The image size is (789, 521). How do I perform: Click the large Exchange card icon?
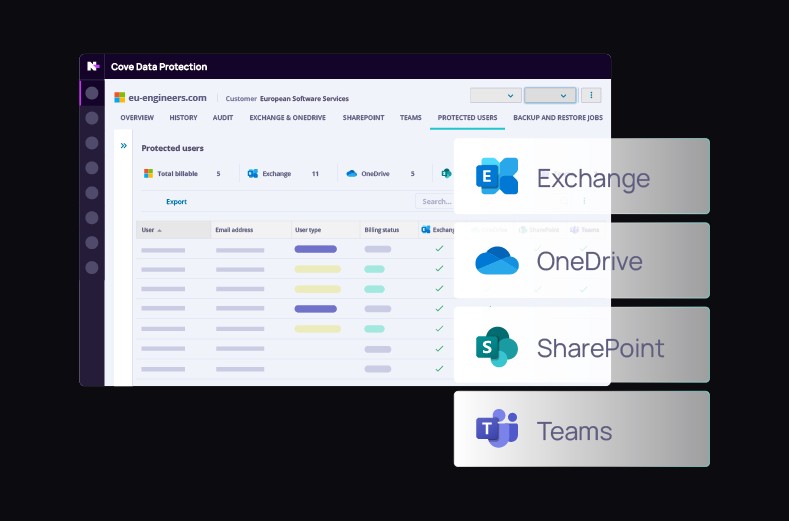tap(497, 176)
